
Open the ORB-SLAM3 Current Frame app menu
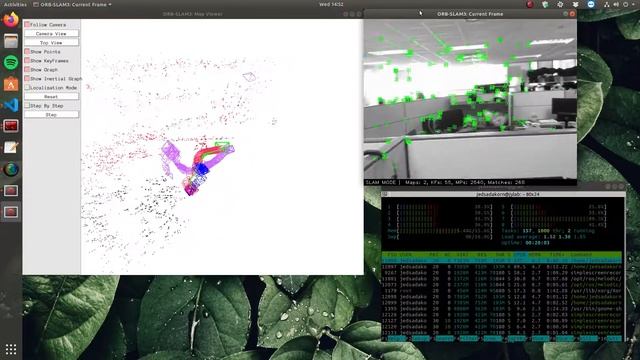[72, 4]
